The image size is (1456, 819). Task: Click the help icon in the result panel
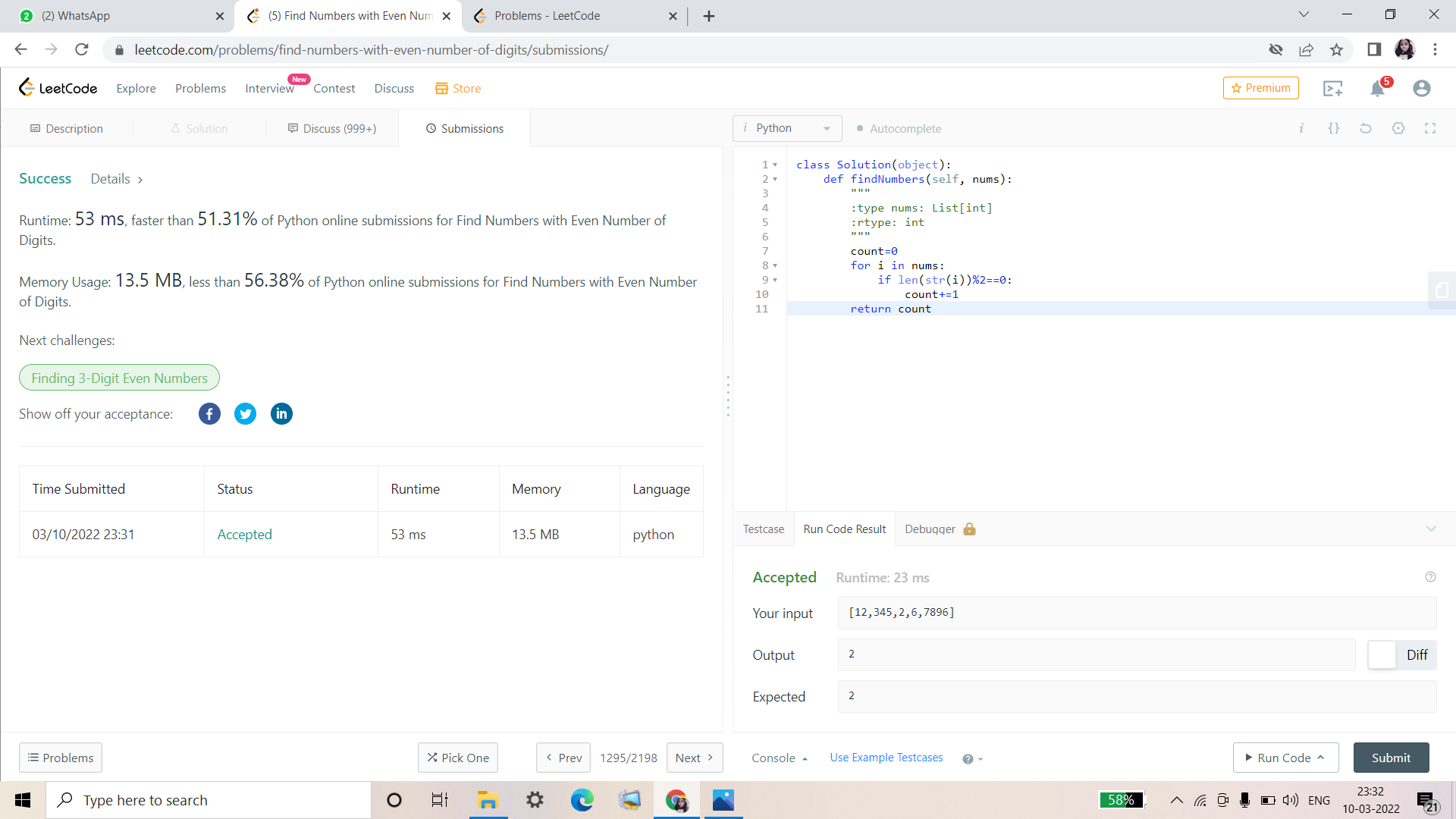[1430, 577]
